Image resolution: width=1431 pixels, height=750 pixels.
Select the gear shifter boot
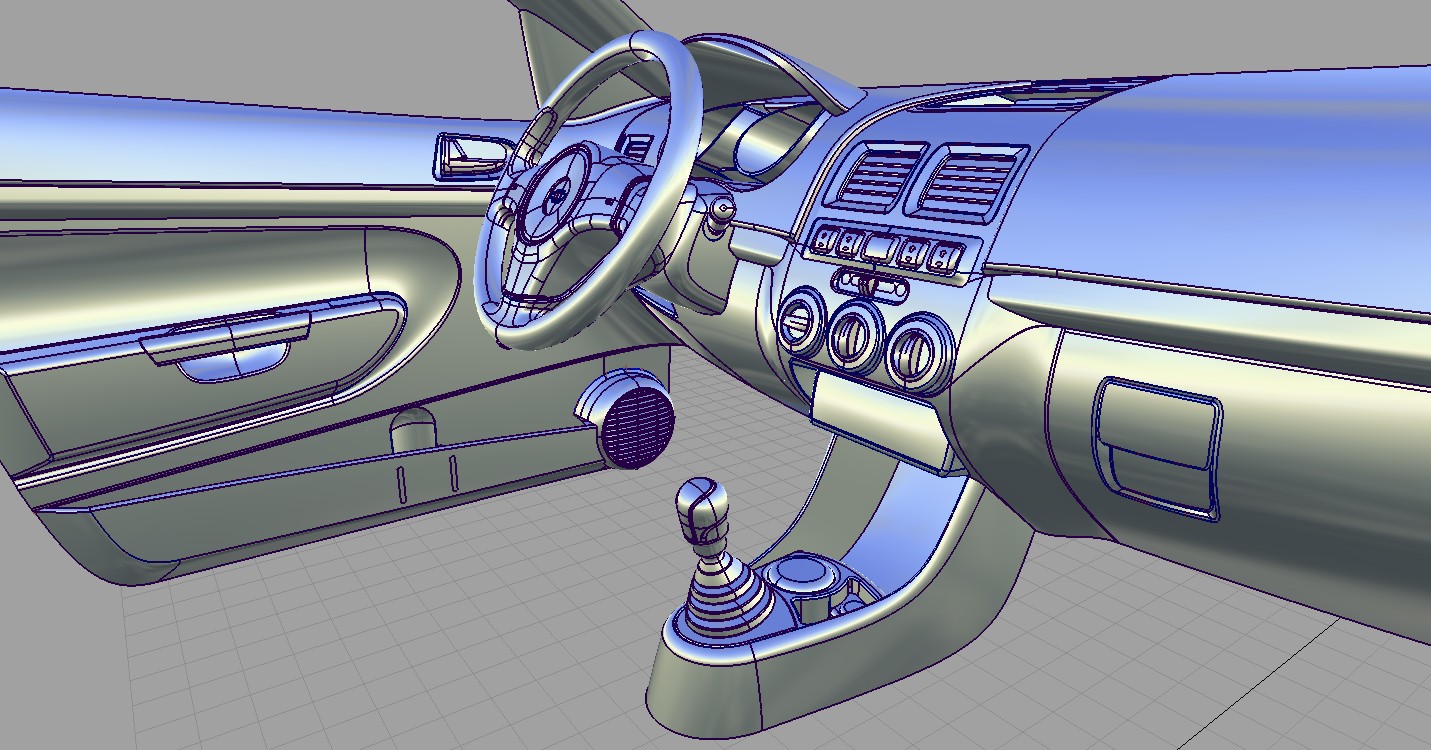point(721,592)
